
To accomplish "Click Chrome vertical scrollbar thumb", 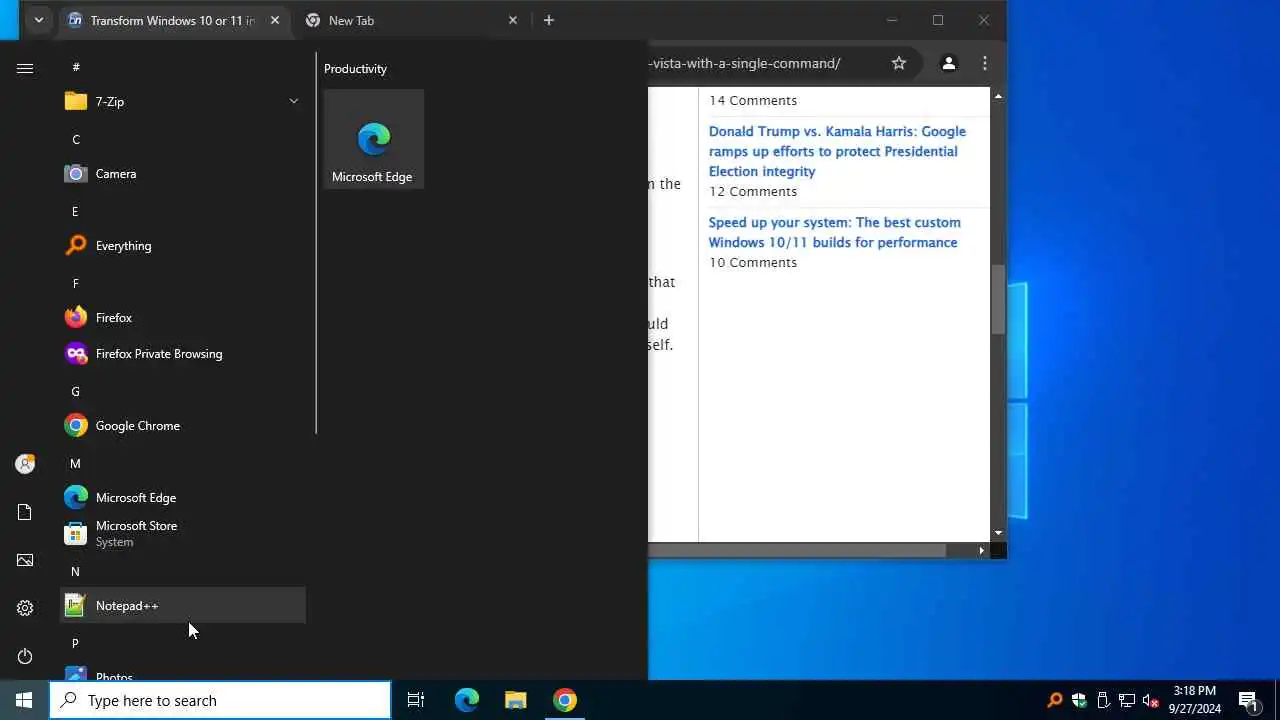I will [x=998, y=299].
